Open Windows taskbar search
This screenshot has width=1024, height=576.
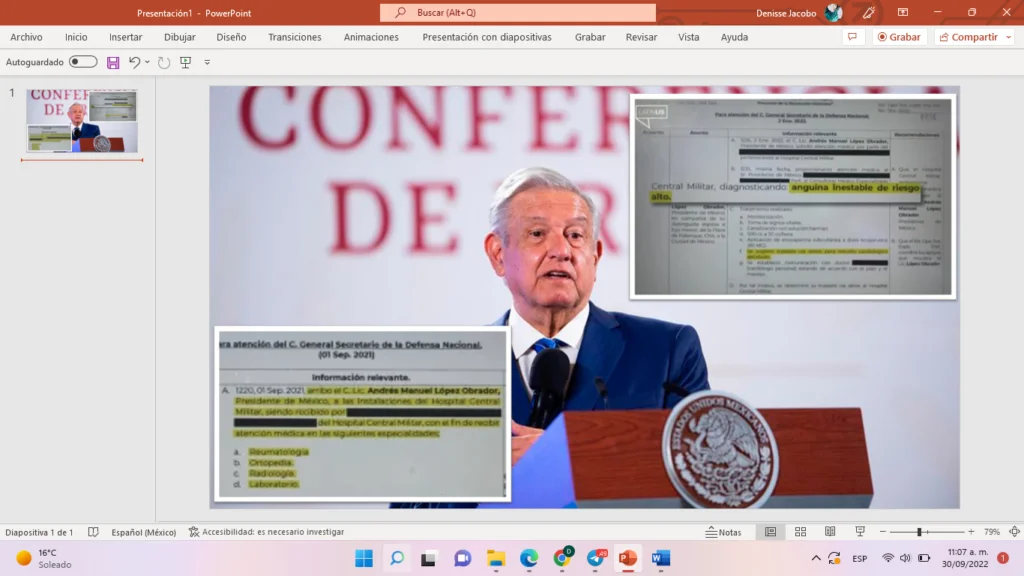[x=397, y=558]
